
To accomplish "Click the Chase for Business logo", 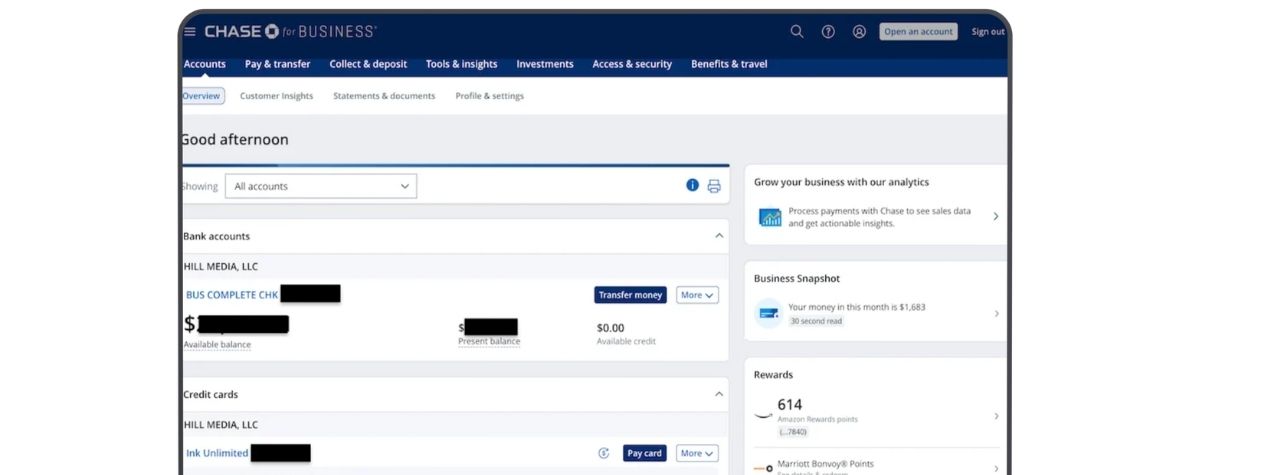I will pyautogui.click(x=290, y=31).
